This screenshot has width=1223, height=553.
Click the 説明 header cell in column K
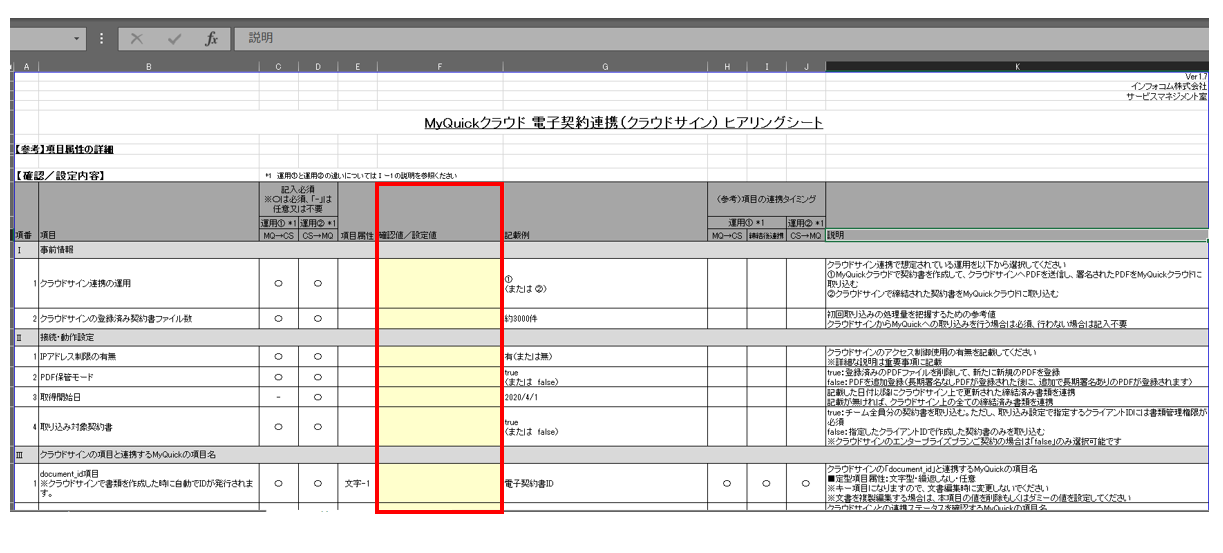coord(1017,235)
